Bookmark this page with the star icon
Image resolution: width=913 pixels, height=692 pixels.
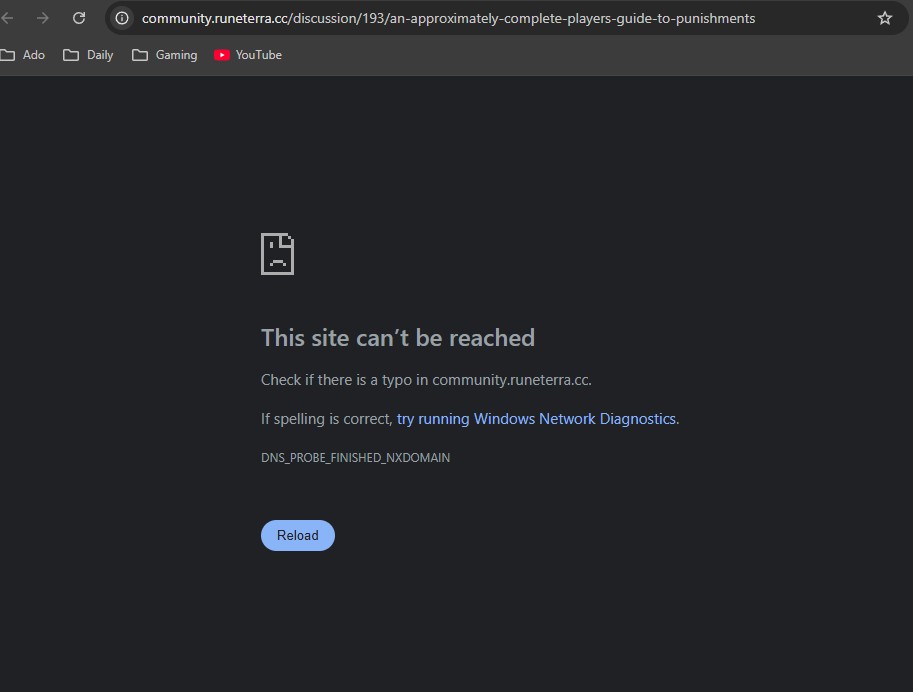click(884, 18)
